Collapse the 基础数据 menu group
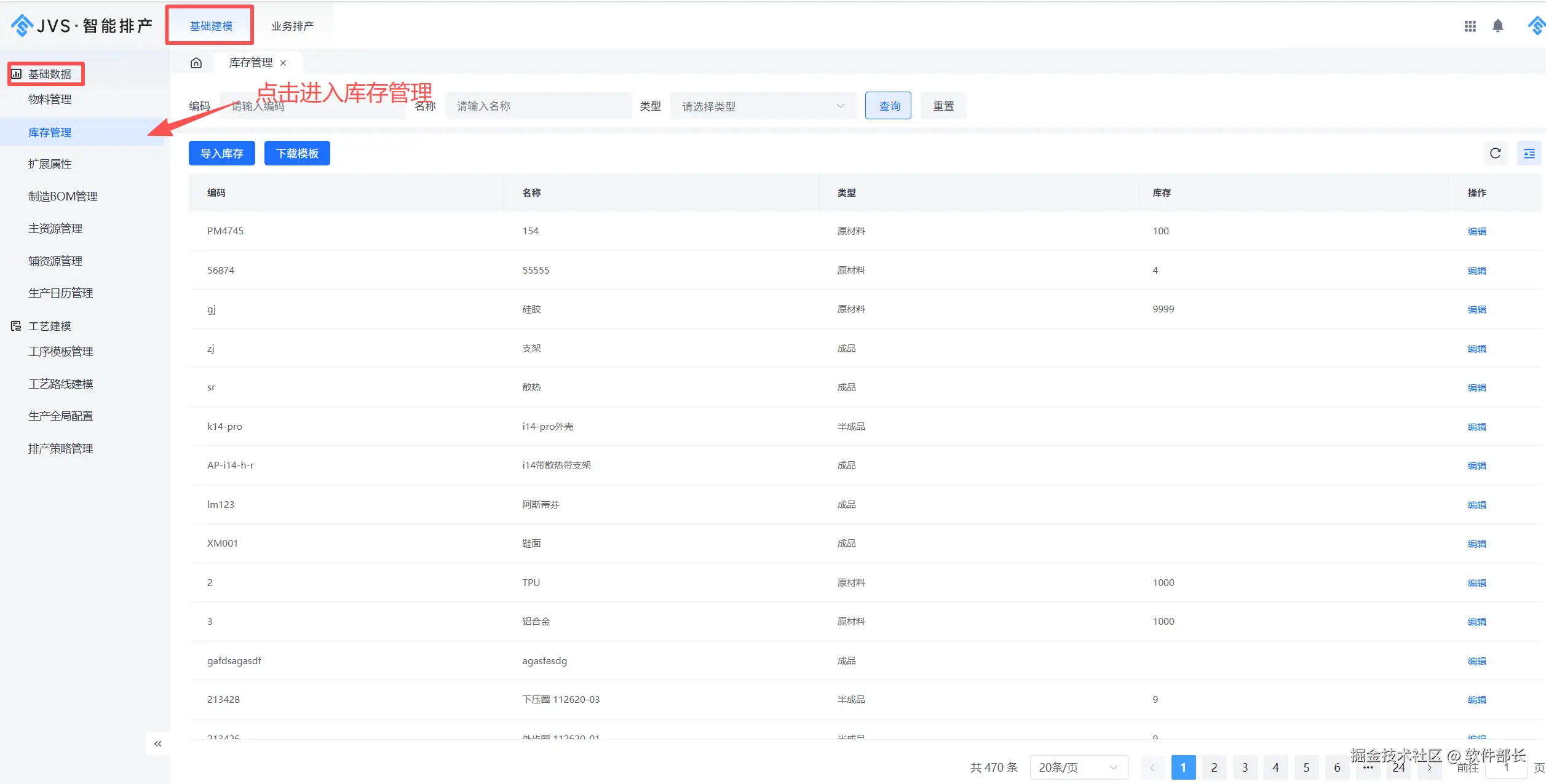The height and width of the screenshot is (784, 1546). point(49,74)
